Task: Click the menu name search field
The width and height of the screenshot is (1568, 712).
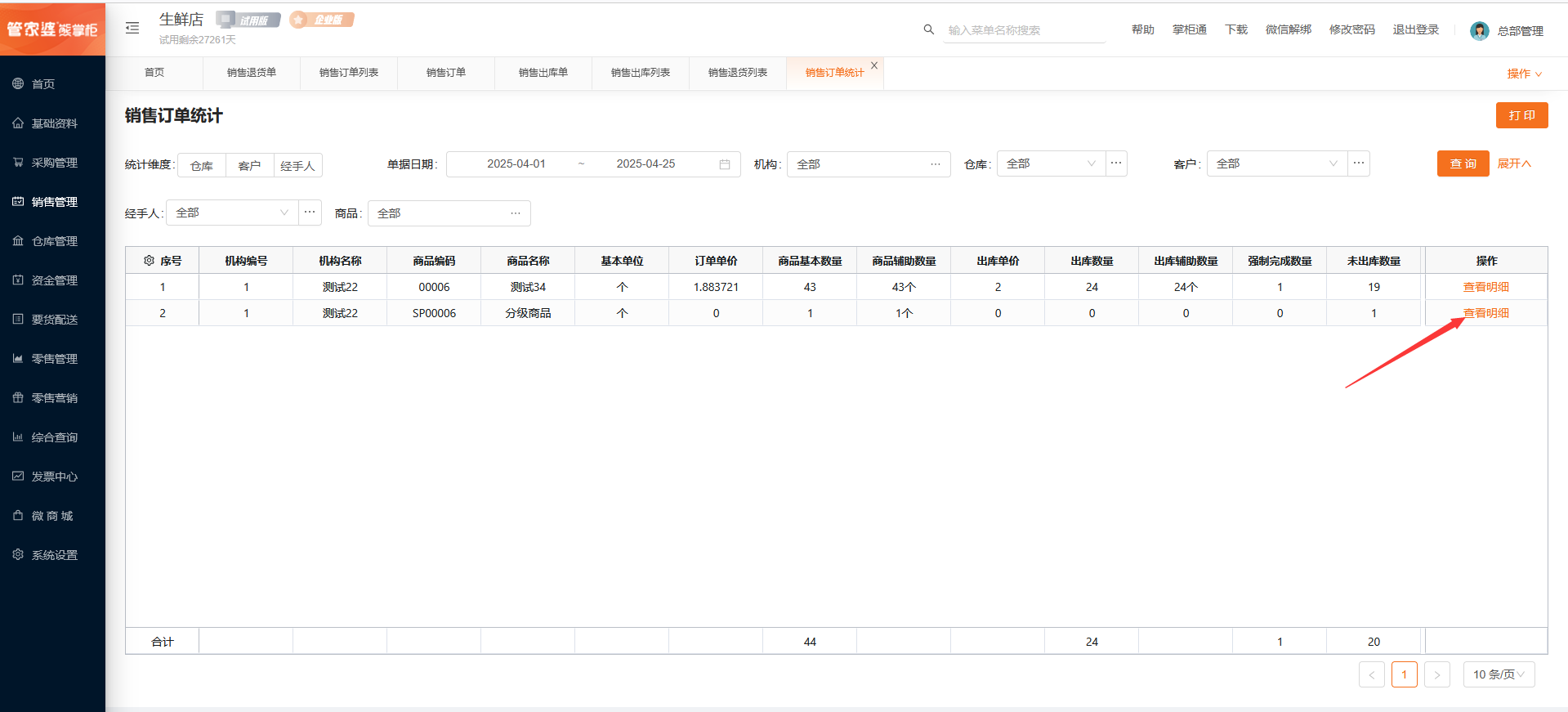Action: pos(1024,30)
